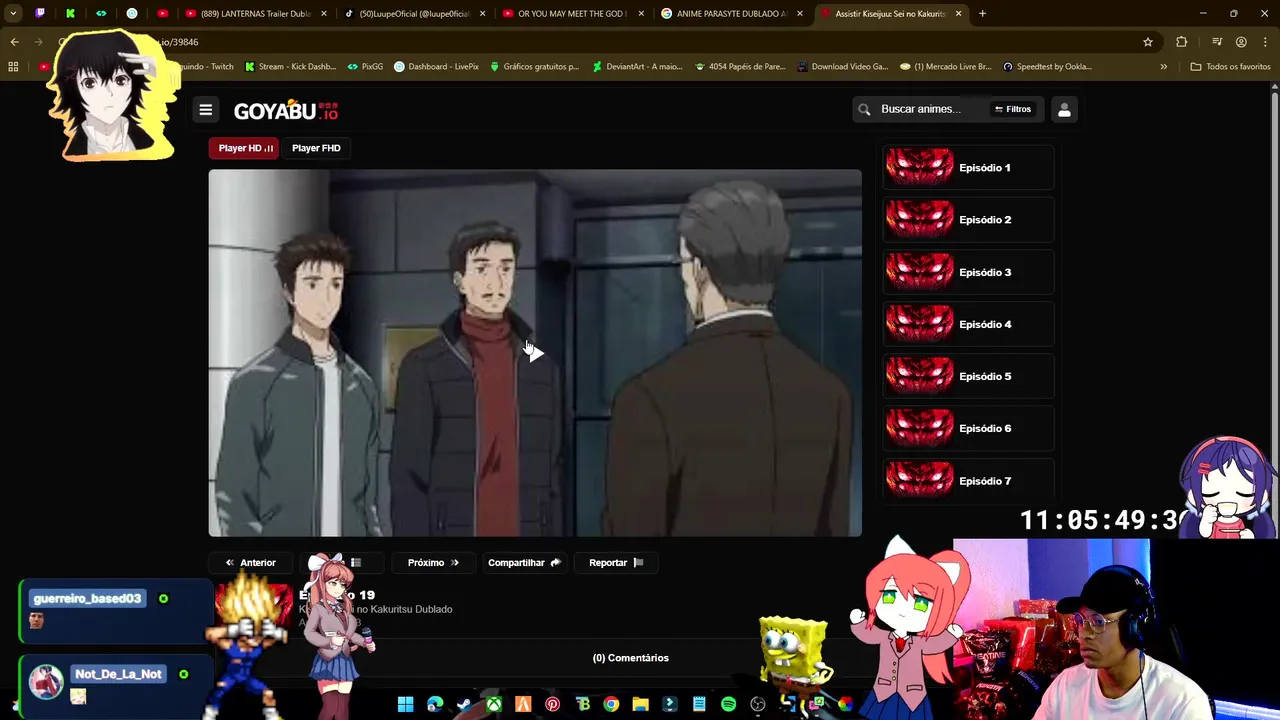Open a new browser tab
The height and width of the screenshot is (720, 1280).
982,14
